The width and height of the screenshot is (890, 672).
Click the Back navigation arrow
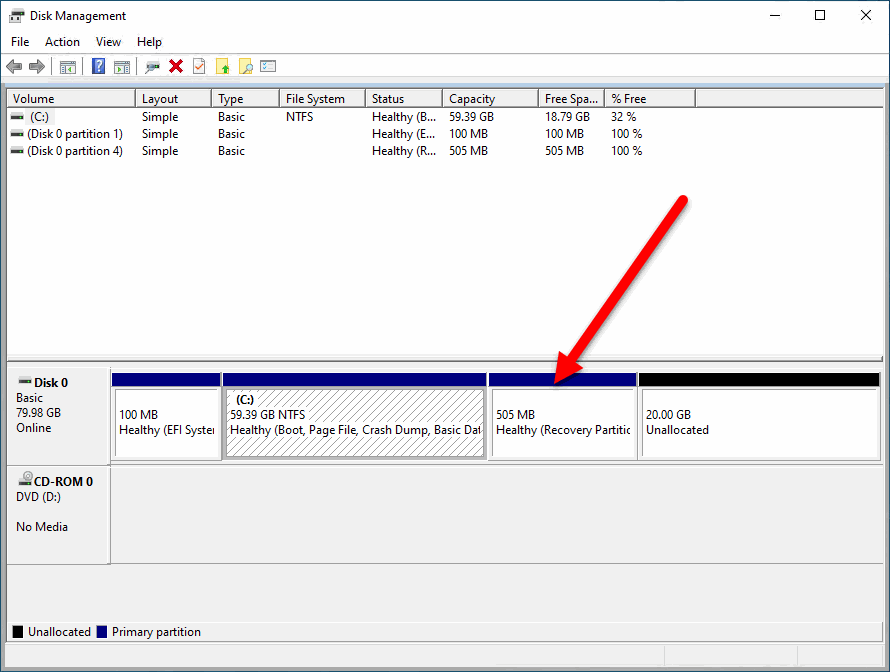[x=13, y=66]
